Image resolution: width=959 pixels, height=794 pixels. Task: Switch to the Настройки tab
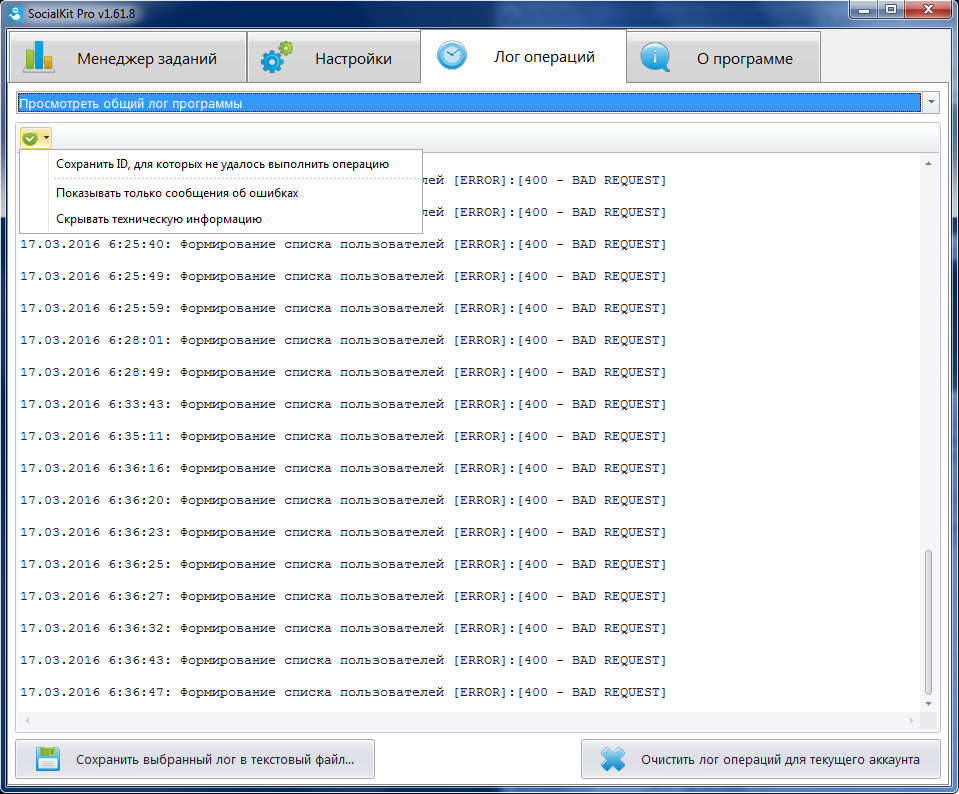point(334,58)
